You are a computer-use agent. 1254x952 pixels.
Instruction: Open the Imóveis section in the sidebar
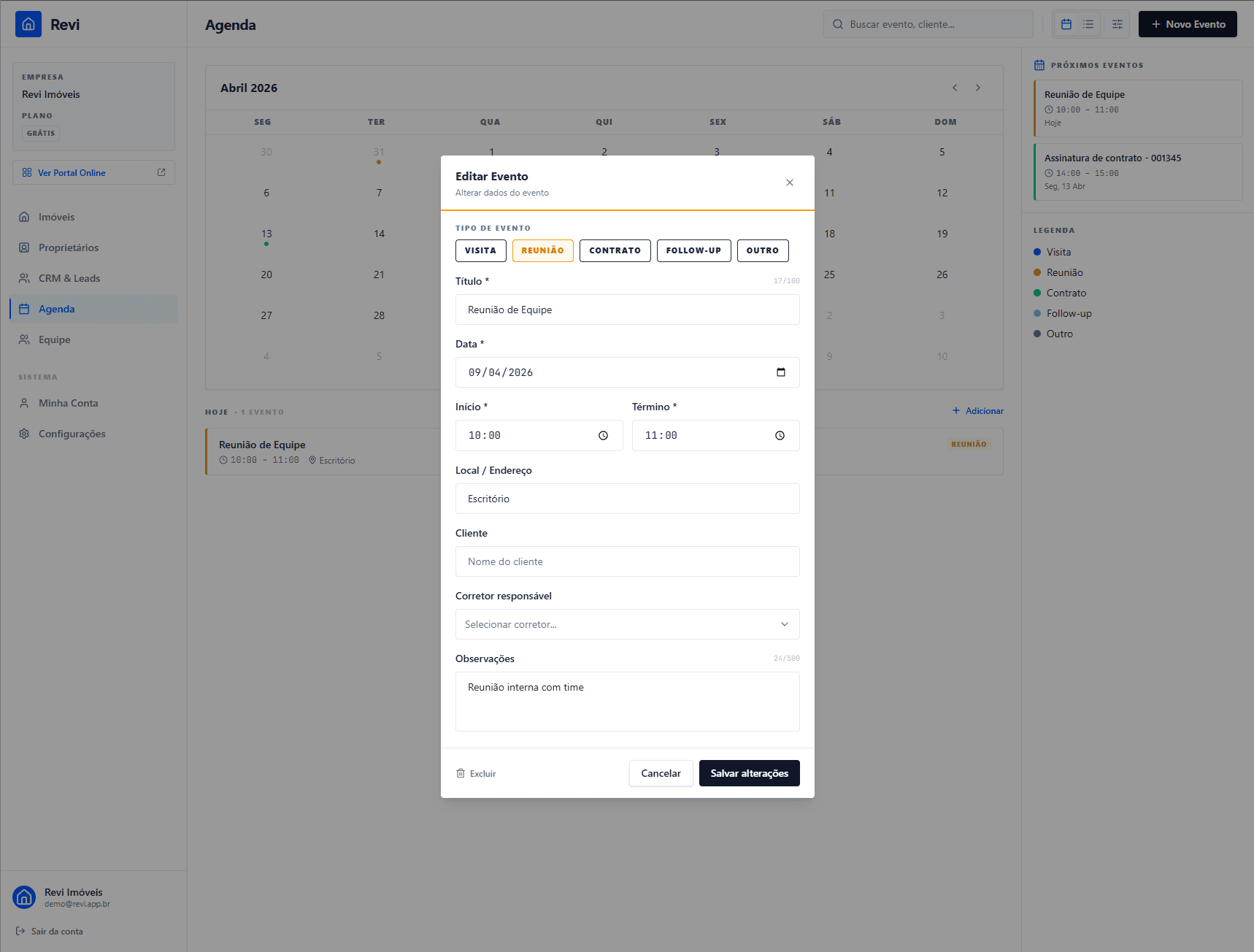pos(56,217)
